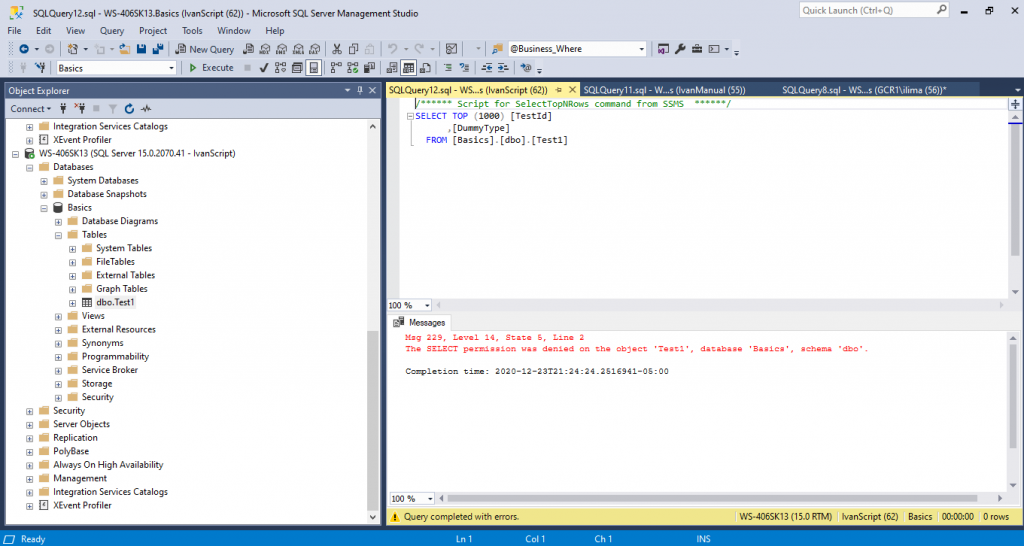Execute the current query
1024x546 pixels.
pos(211,67)
